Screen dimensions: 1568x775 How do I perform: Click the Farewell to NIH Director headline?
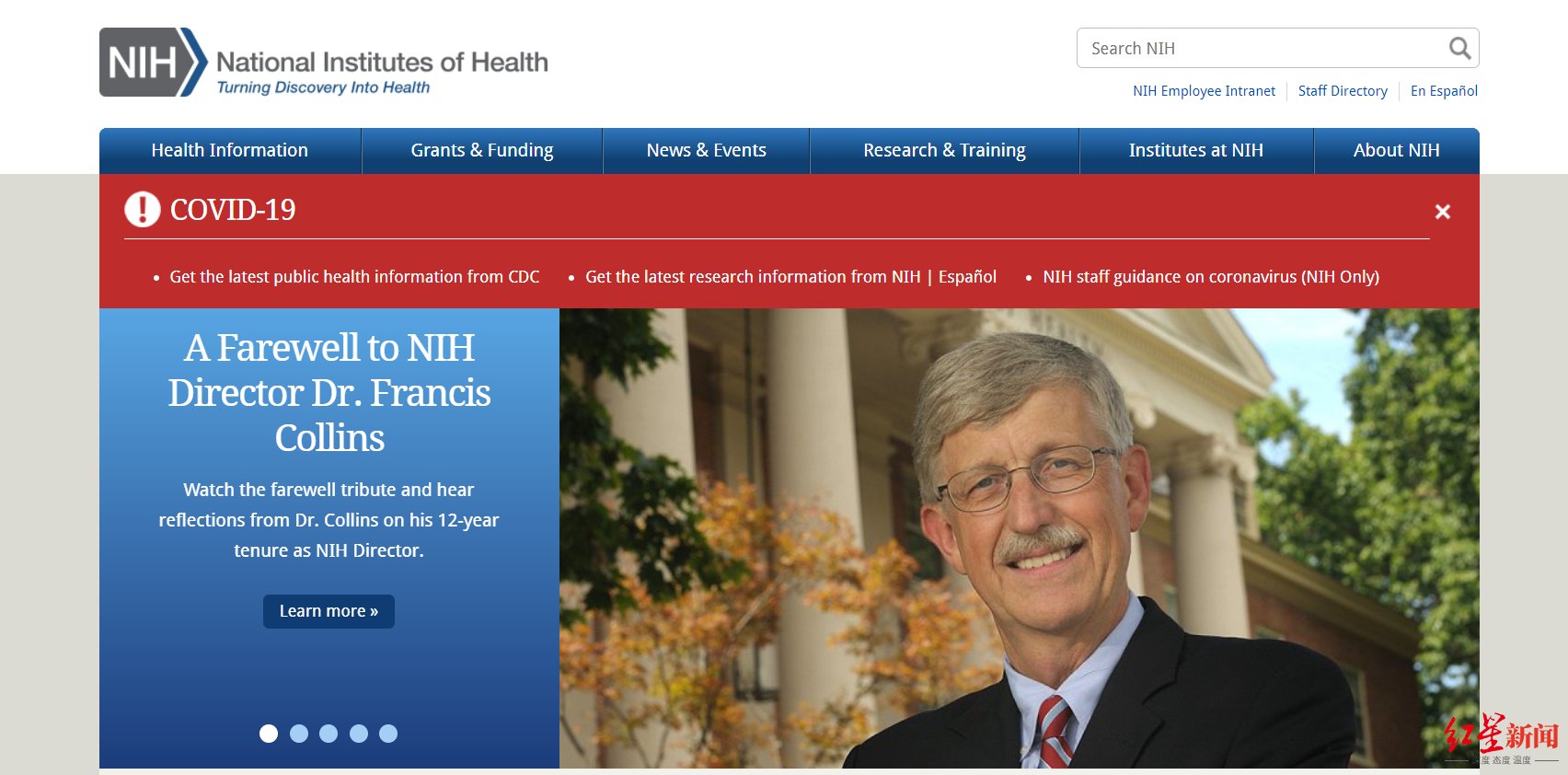pos(329,392)
